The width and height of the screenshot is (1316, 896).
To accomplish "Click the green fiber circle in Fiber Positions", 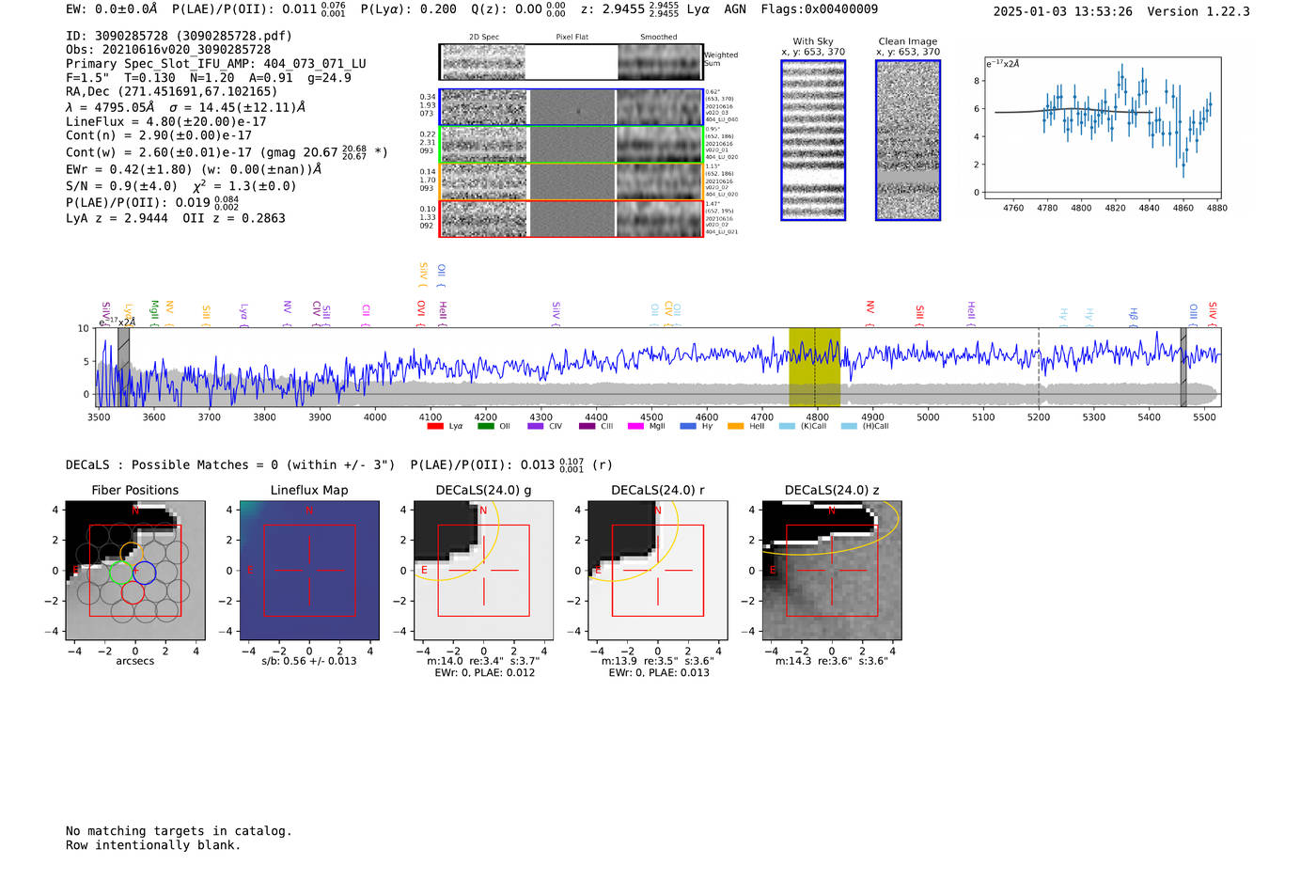I will pyautogui.click(x=120, y=573).
